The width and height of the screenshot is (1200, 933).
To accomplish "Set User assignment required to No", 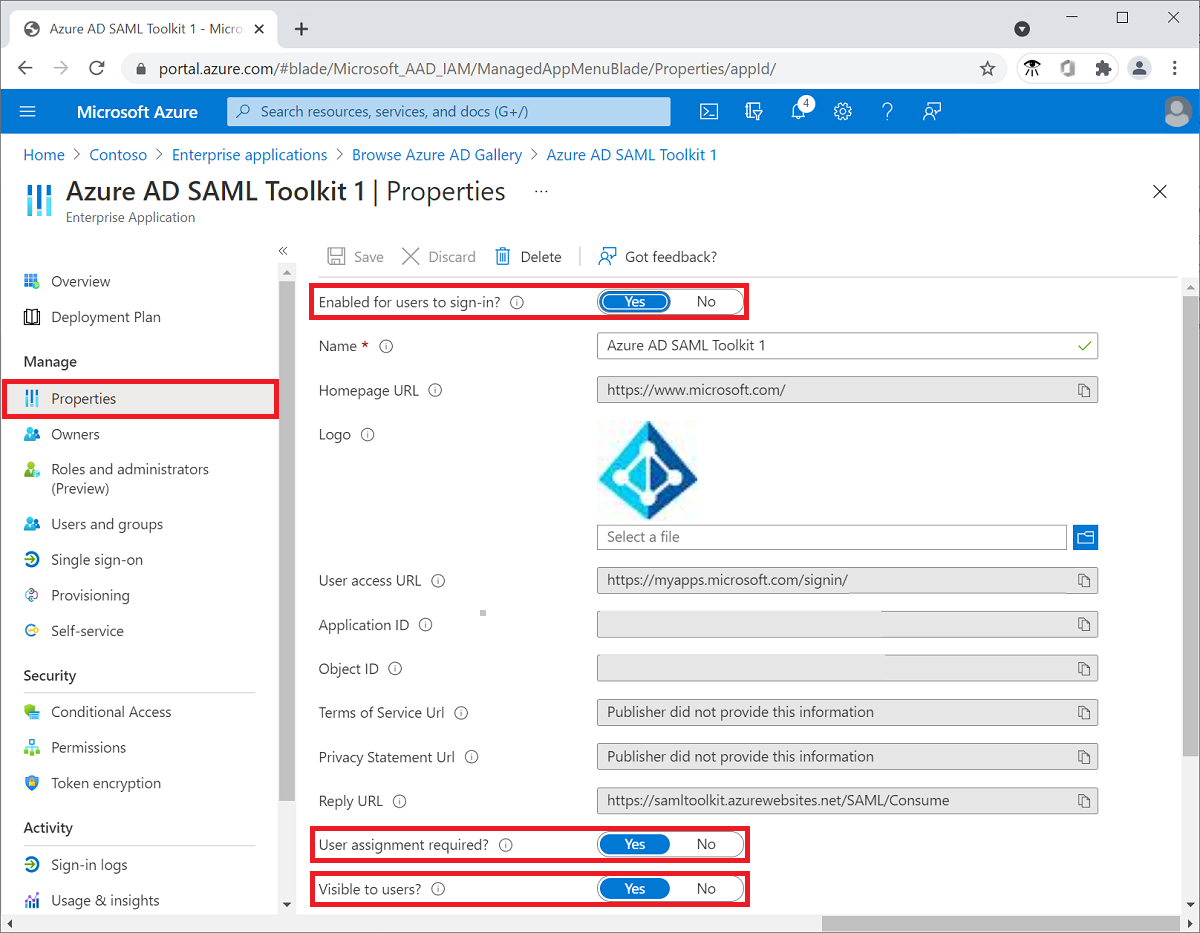I will click(x=706, y=844).
